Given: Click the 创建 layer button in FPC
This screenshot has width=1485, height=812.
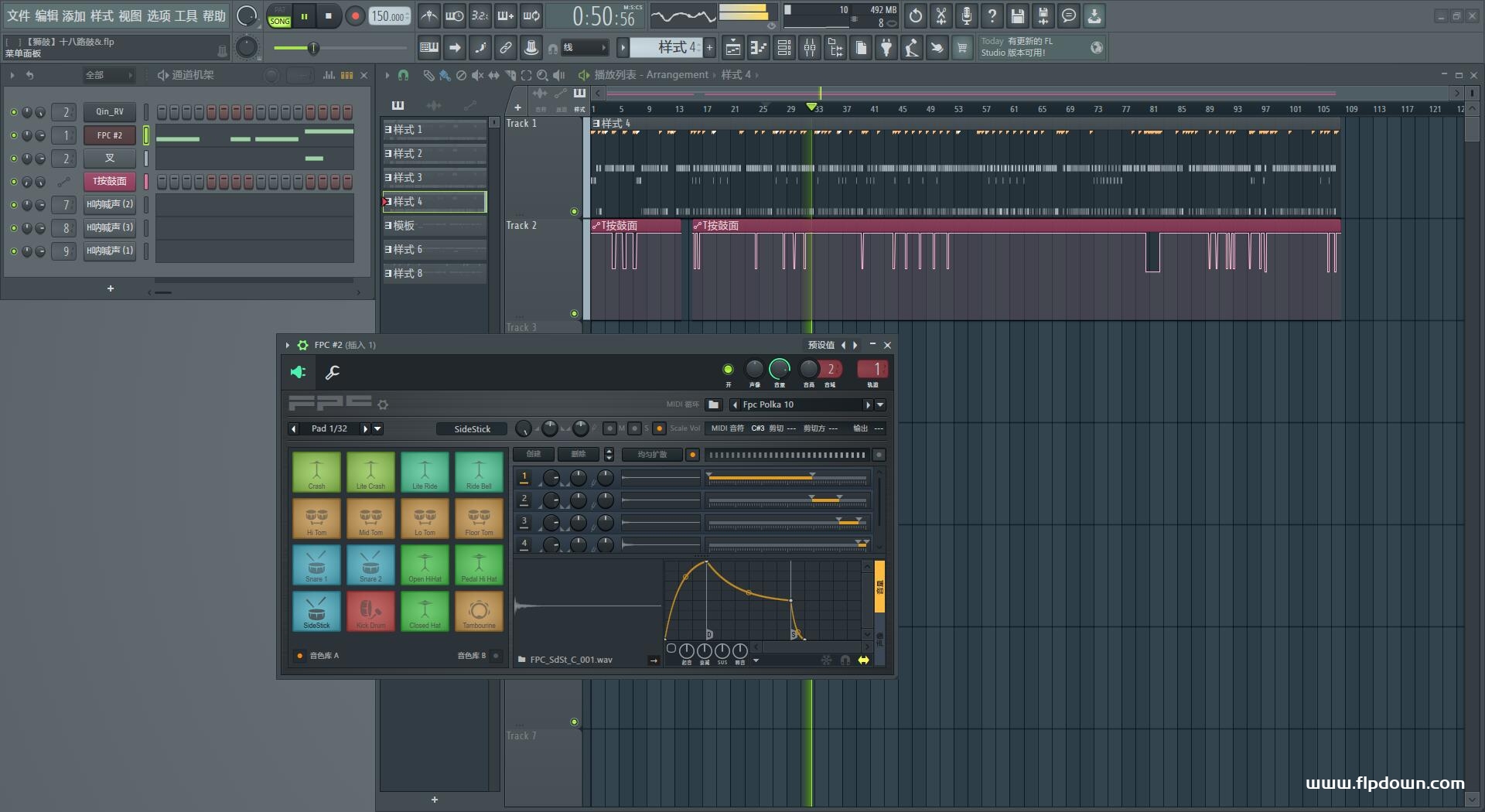Looking at the screenshot, I should pyautogui.click(x=534, y=455).
